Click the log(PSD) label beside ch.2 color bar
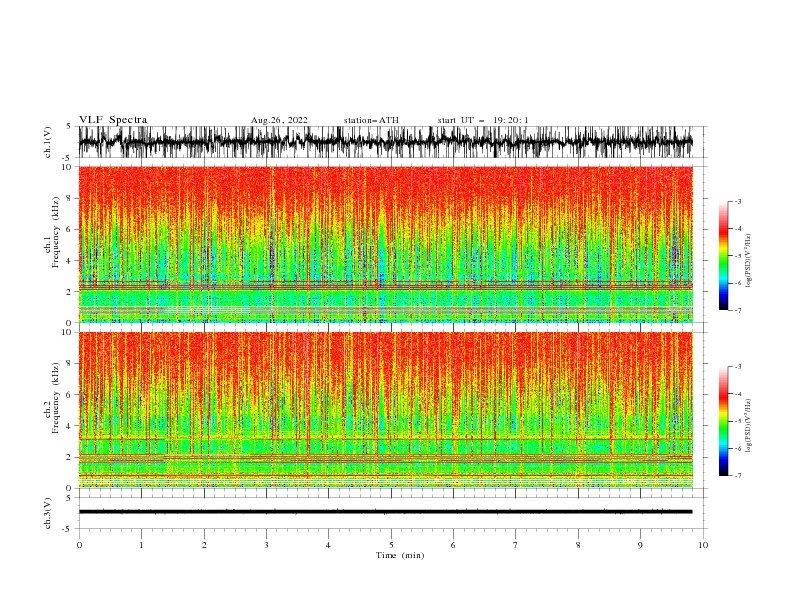The image size is (792, 612). pyautogui.click(x=748, y=425)
